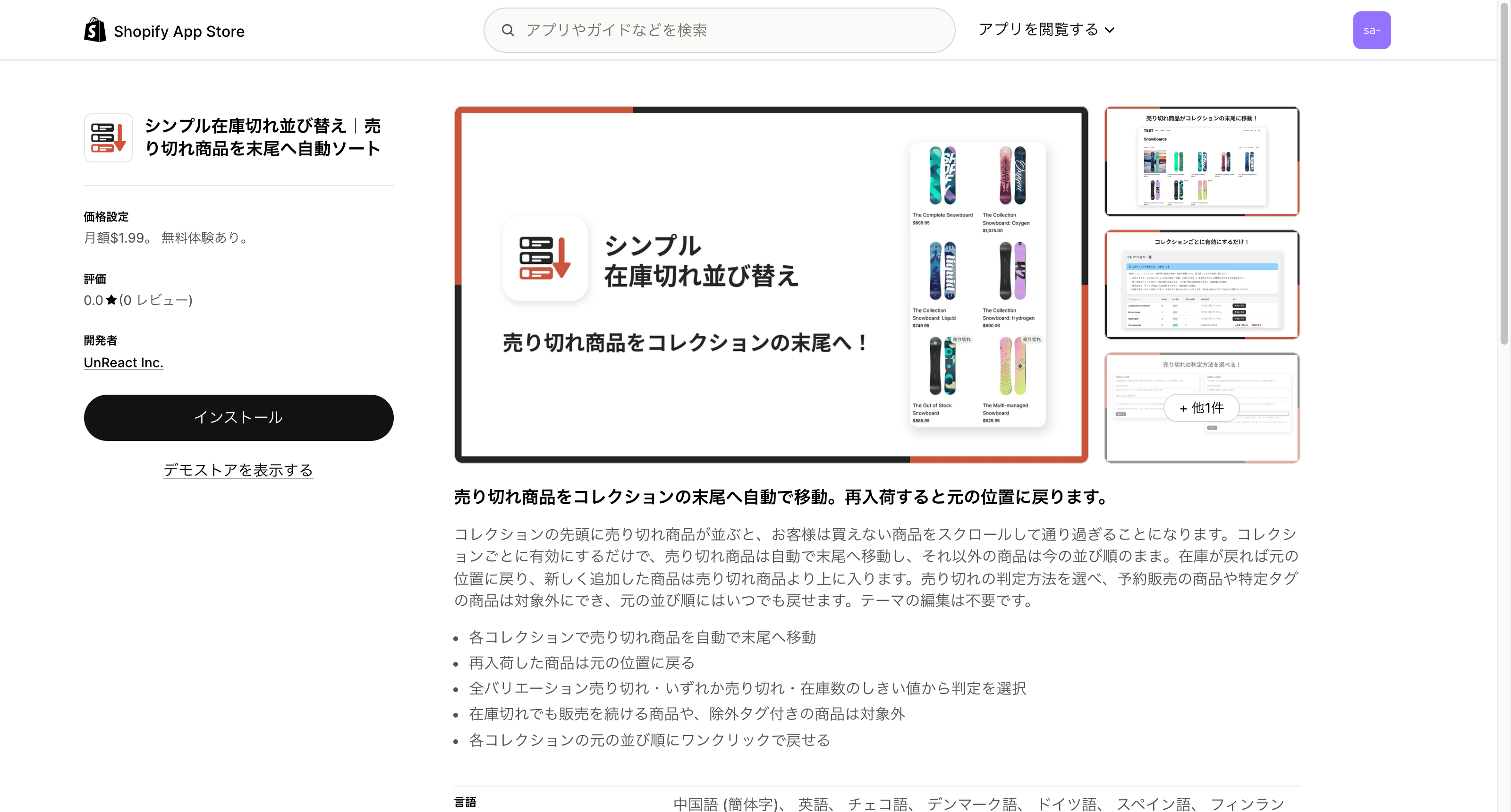Click the Shopify bag logo icon

click(x=95, y=30)
